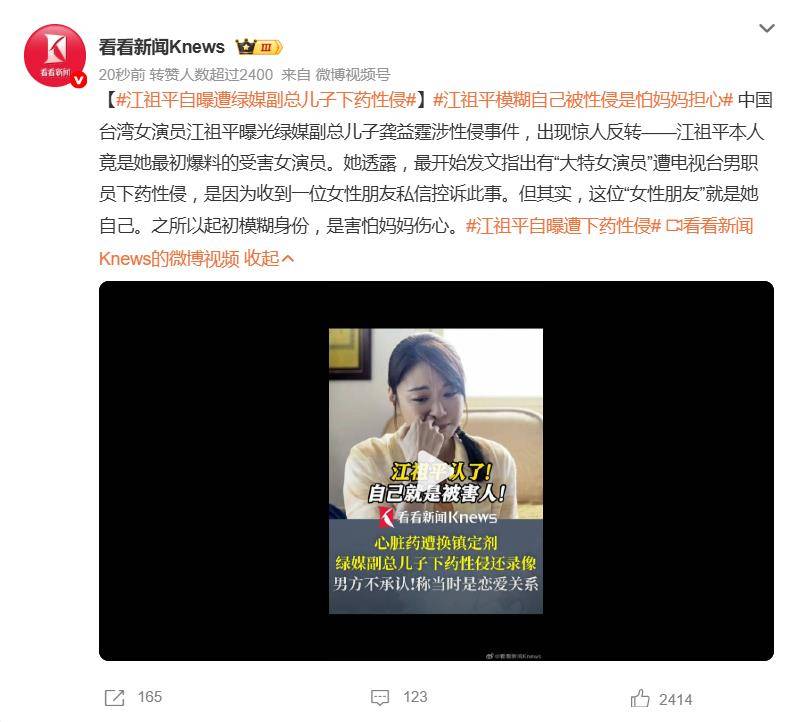Open hashtag 江祖平自曝遭下药性侵

coord(563,225)
